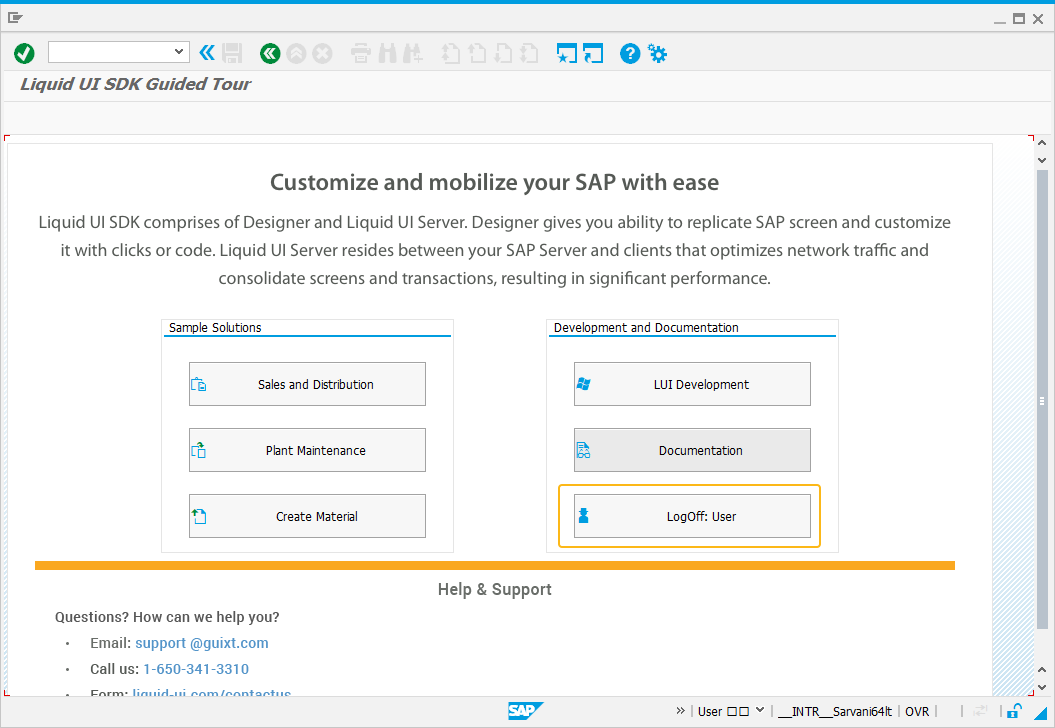
Task: Open the SAP window menu icon in title bar
Action: click(15, 18)
